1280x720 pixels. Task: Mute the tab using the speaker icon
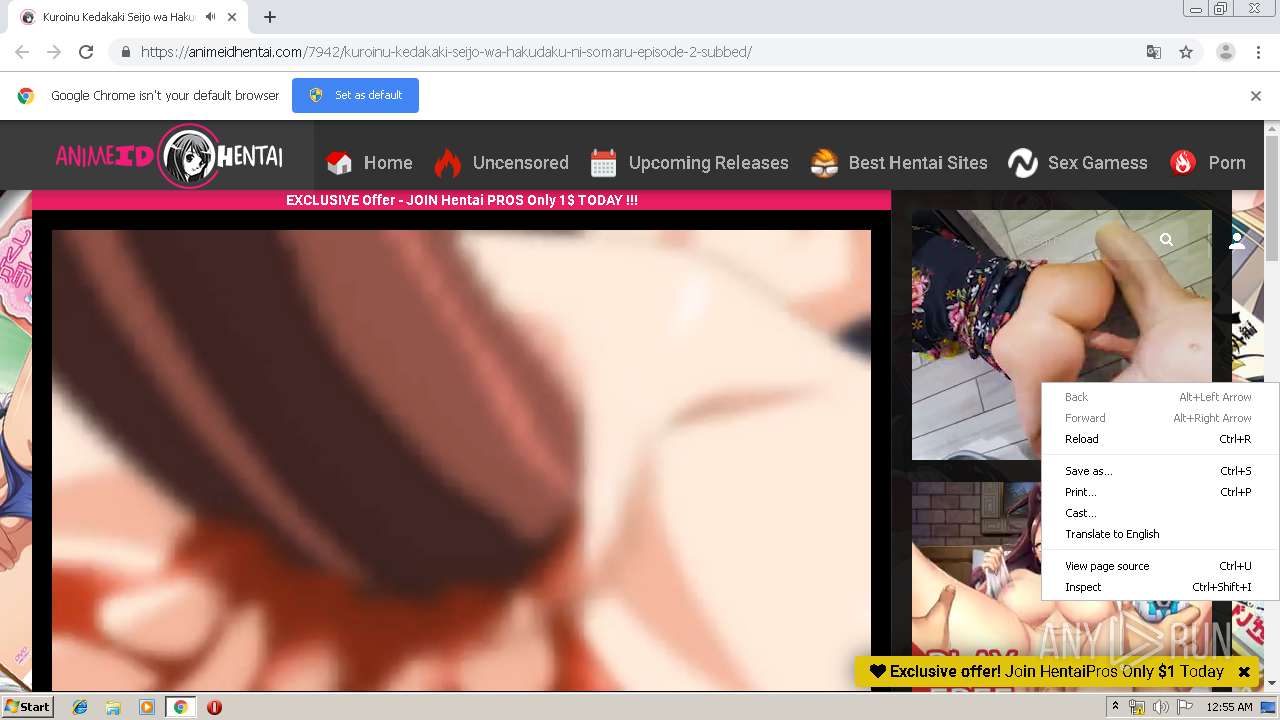(x=210, y=17)
